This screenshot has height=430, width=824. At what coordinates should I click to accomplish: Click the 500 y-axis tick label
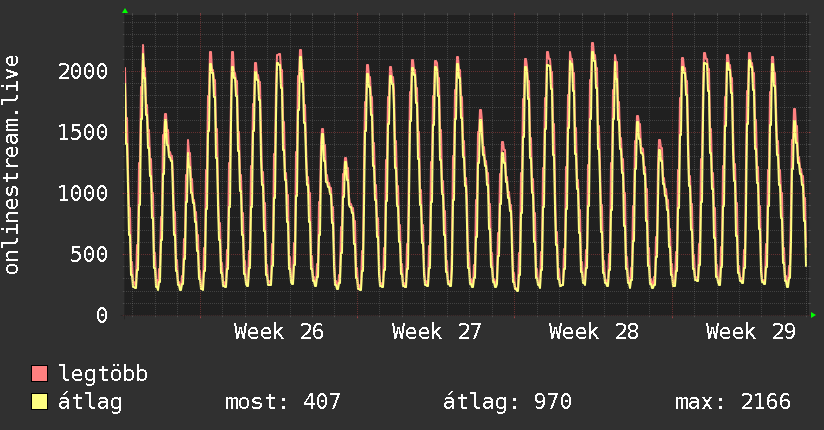[89, 254]
